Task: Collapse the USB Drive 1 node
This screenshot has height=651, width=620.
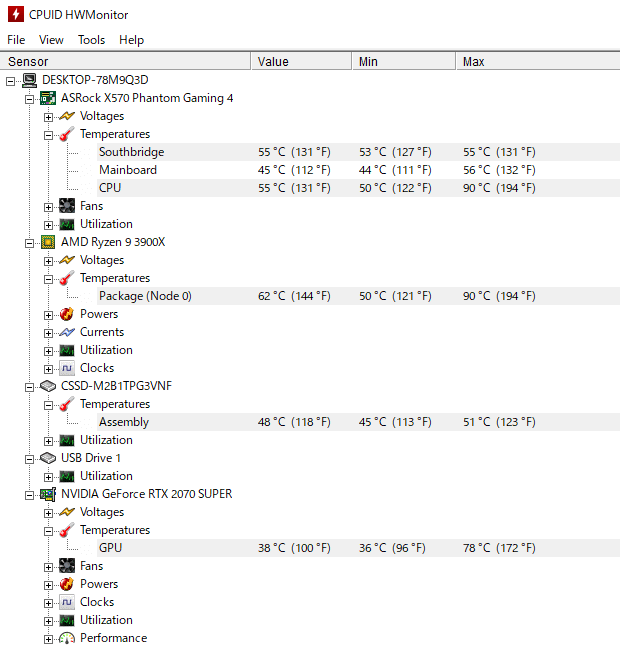Action: (29, 460)
